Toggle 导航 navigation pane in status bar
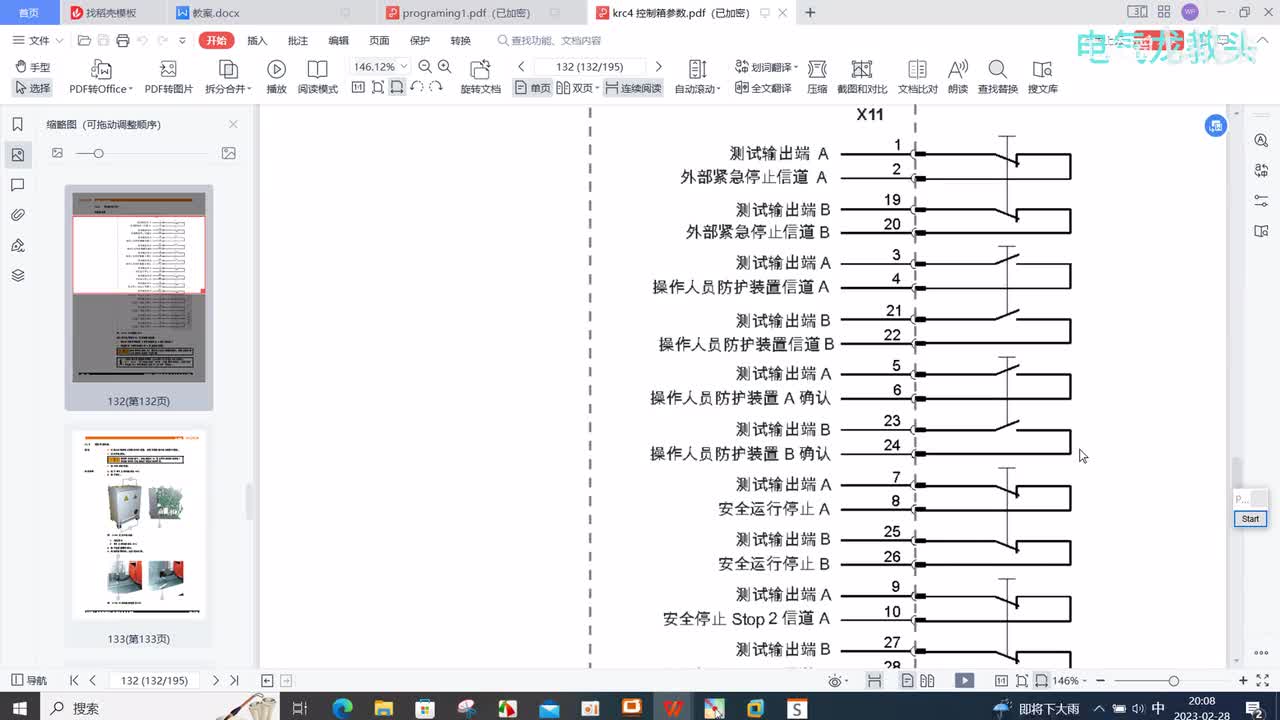This screenshot has height=720, width=1280. click(29, 680)
